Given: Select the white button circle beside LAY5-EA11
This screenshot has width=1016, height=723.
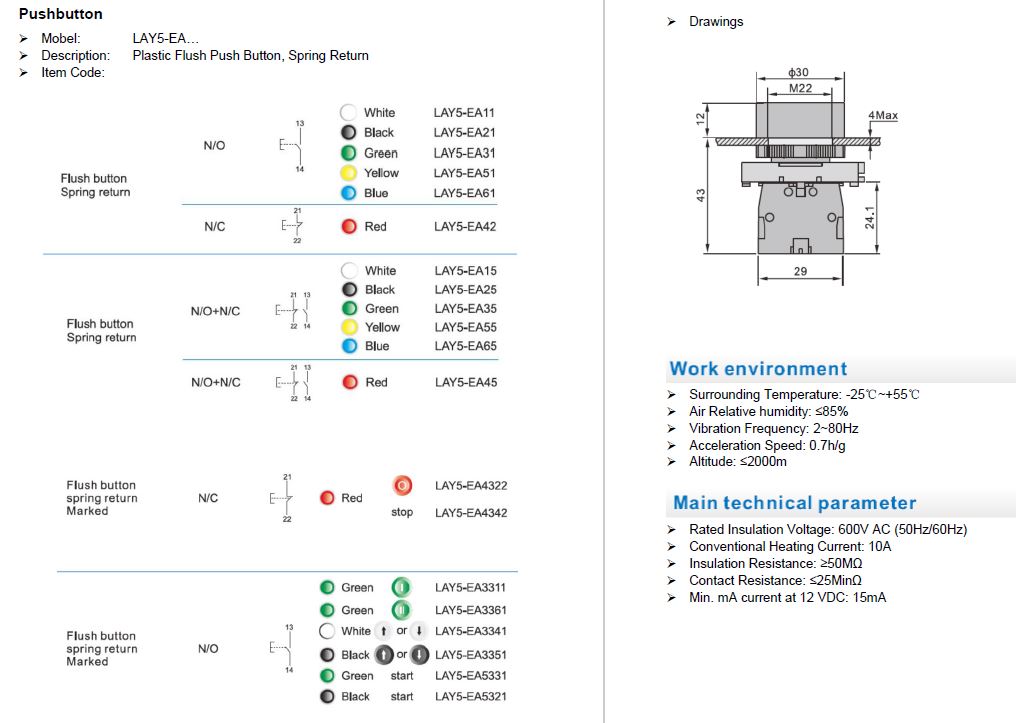Looking at the screenshot, I should 348,113.
